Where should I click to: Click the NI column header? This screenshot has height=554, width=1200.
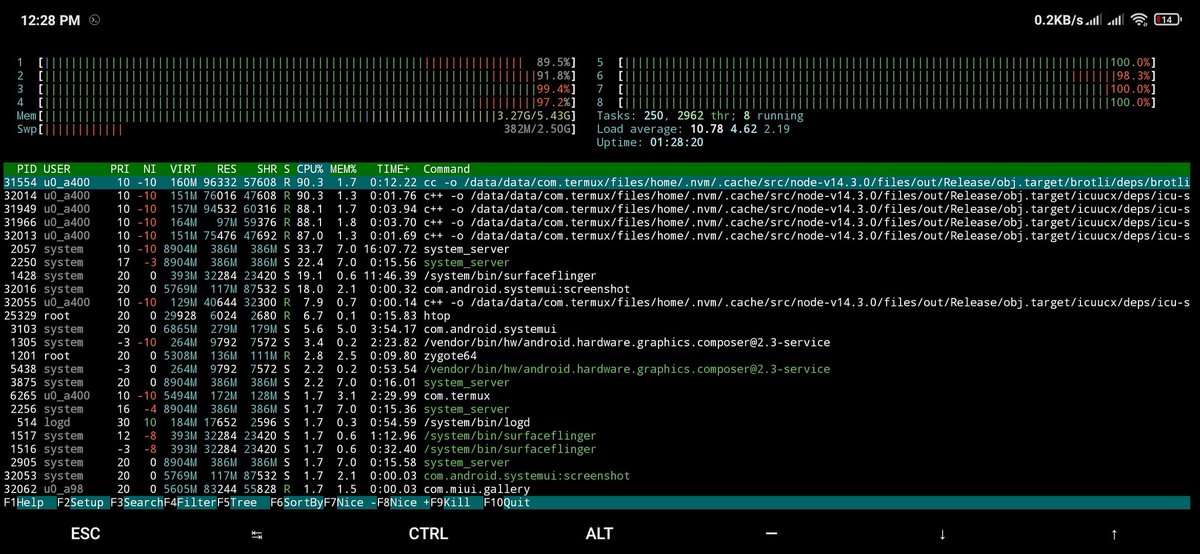150,169
